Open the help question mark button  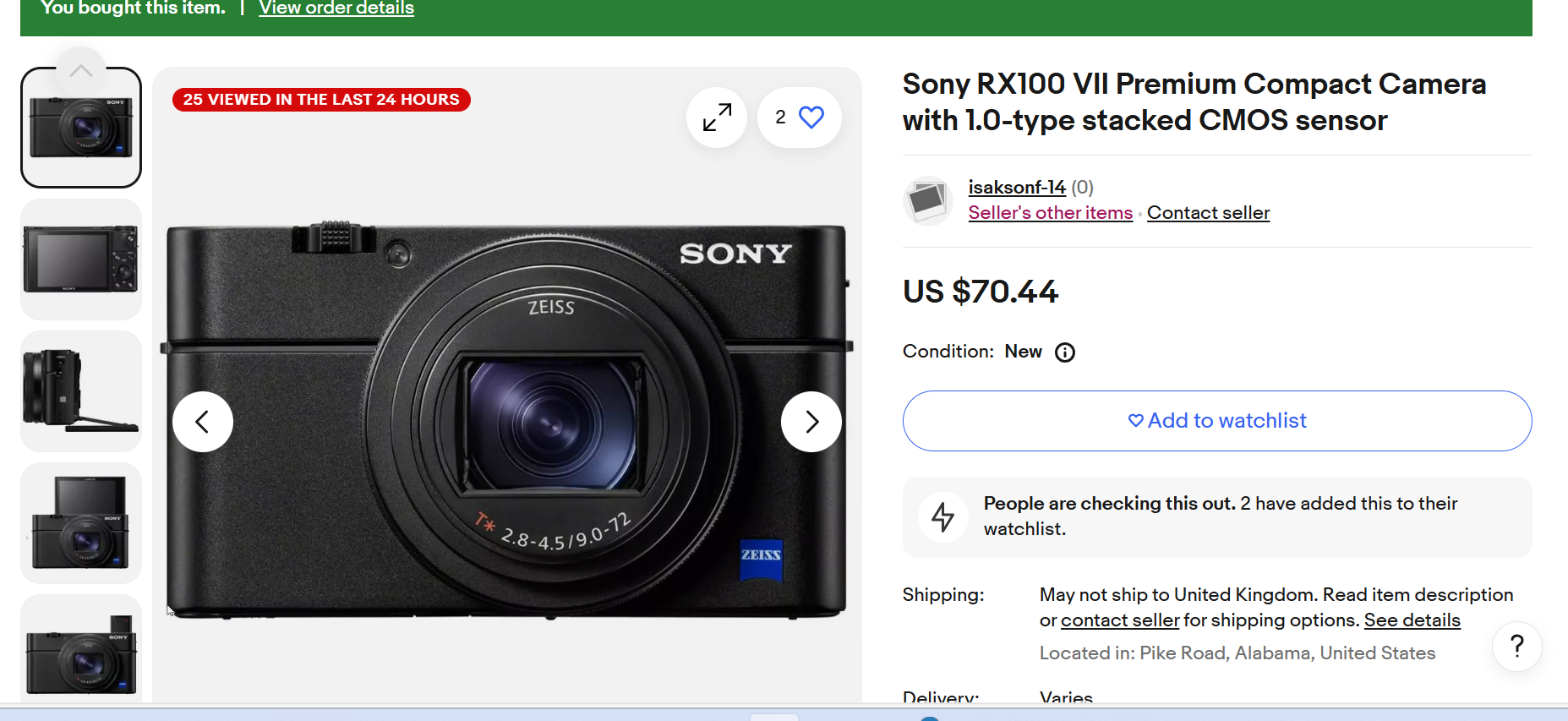point(1516,647)
